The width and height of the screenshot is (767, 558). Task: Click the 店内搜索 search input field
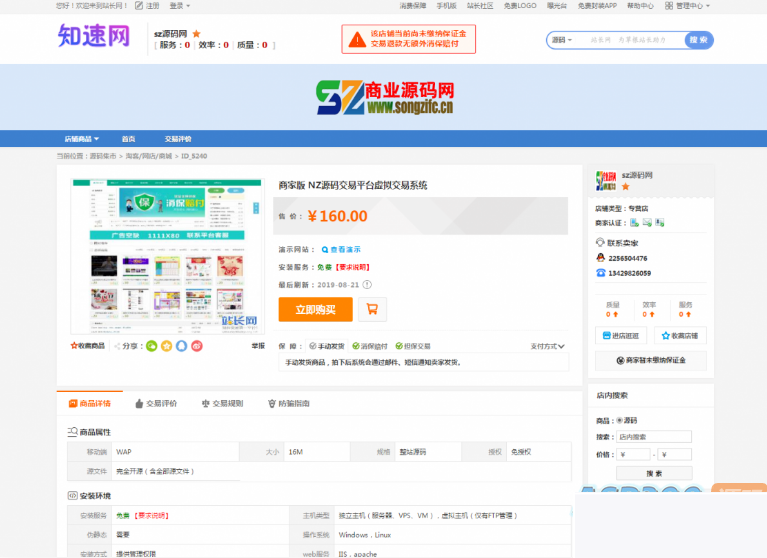click(654, 437)
